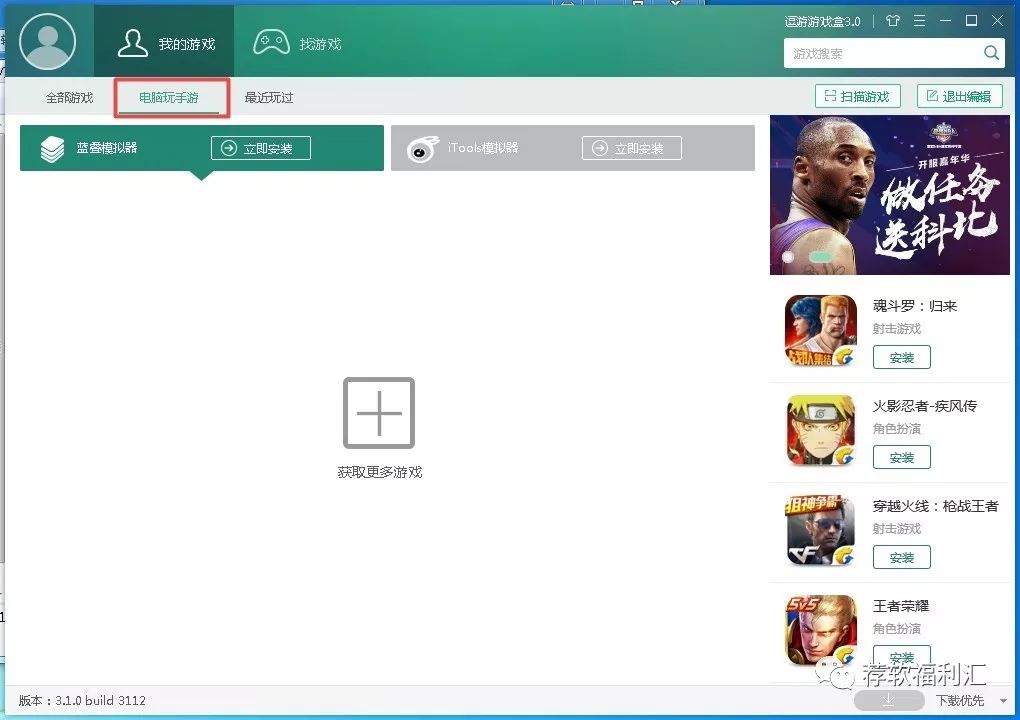Switch to 我的游戏 main tab
This screenshot has height=720, width=1020.
(165, 42)
